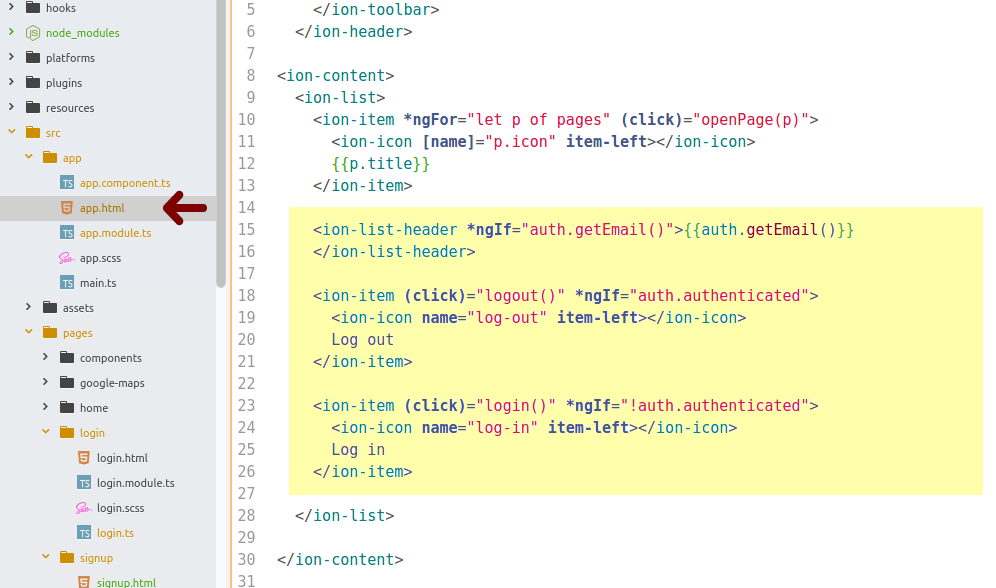Viewport: 996px width, 588px height.
Task: Collapse the login folder chevron
Action: (x=46, y=432)
